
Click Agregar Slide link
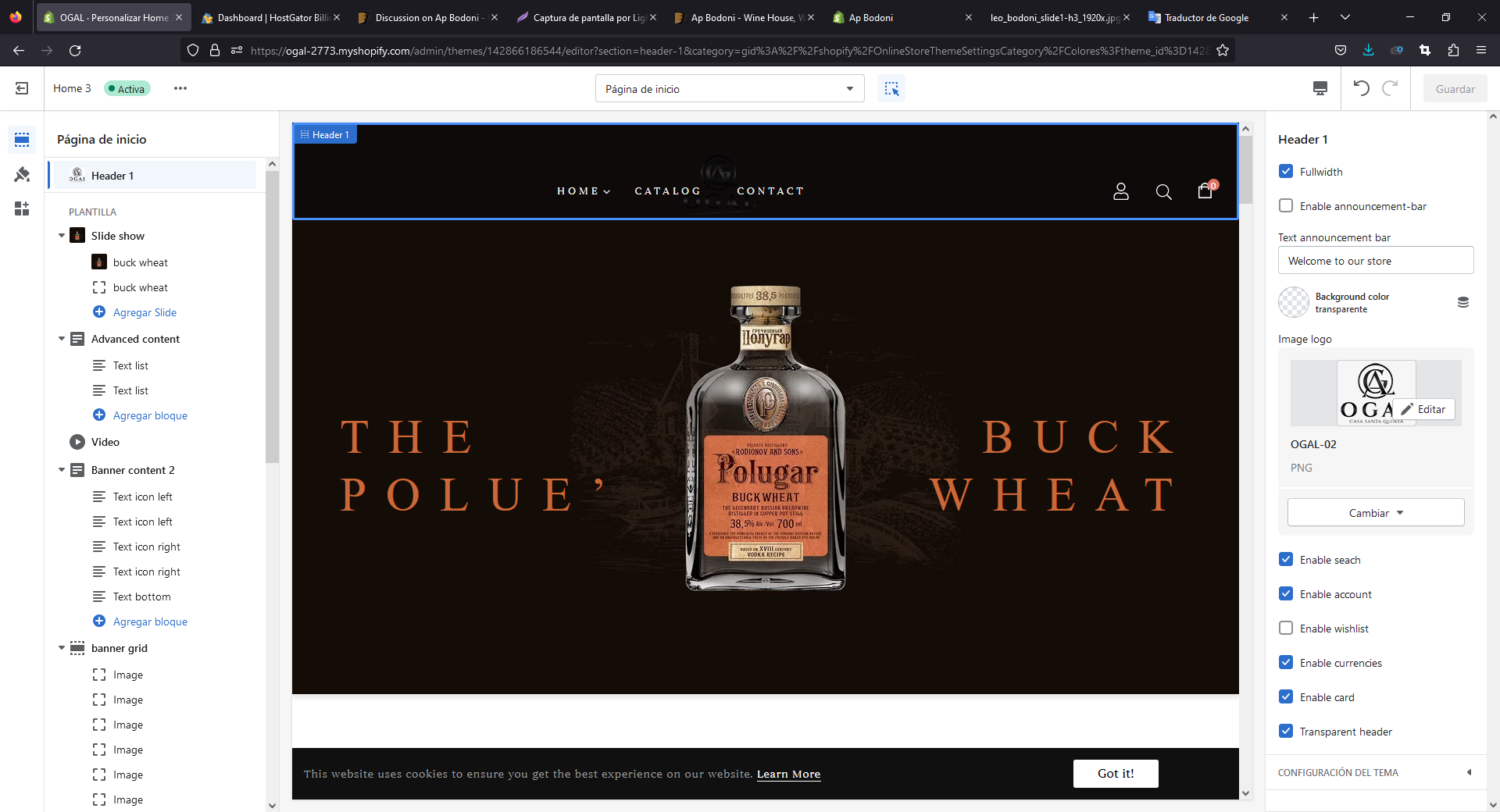[x=145, y=312]
